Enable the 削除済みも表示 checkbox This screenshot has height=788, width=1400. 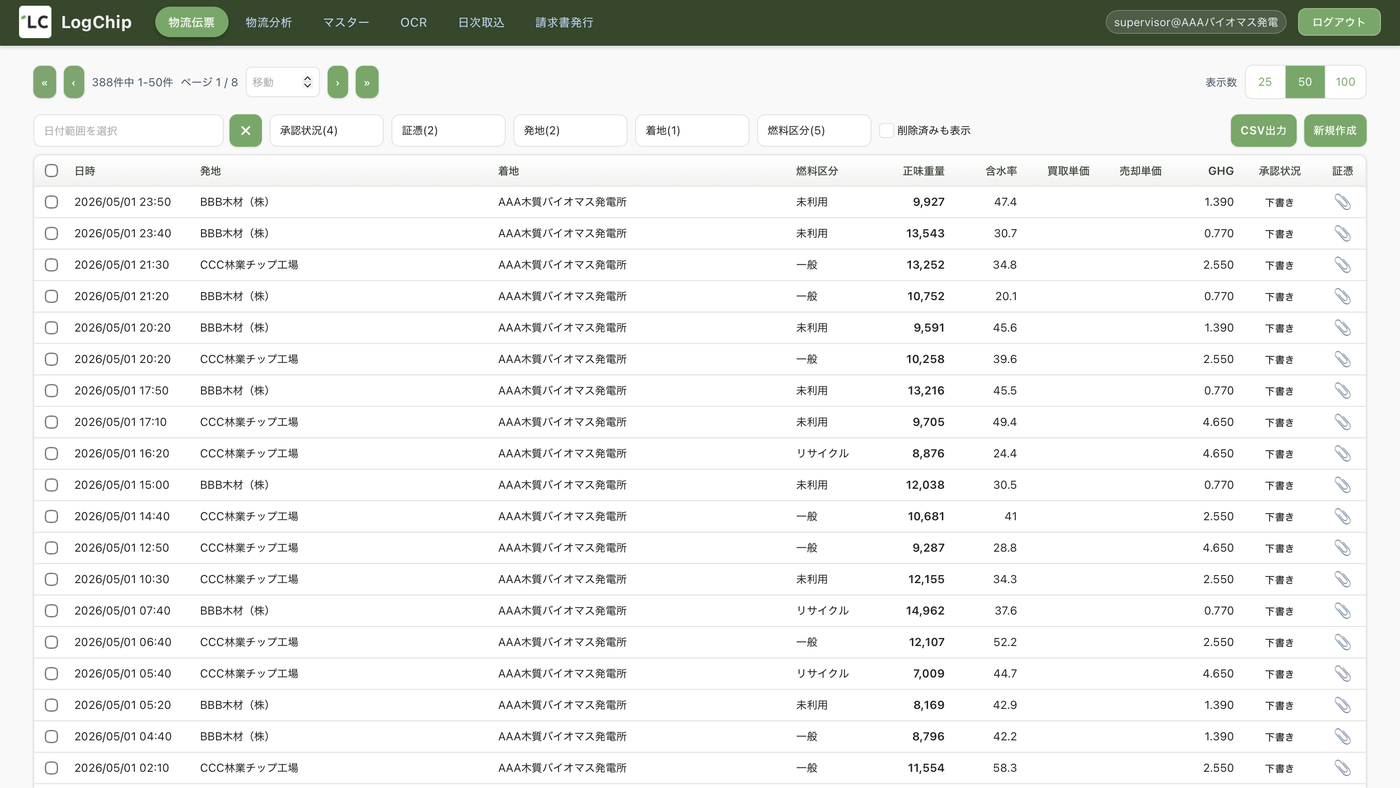coord(886,131)
